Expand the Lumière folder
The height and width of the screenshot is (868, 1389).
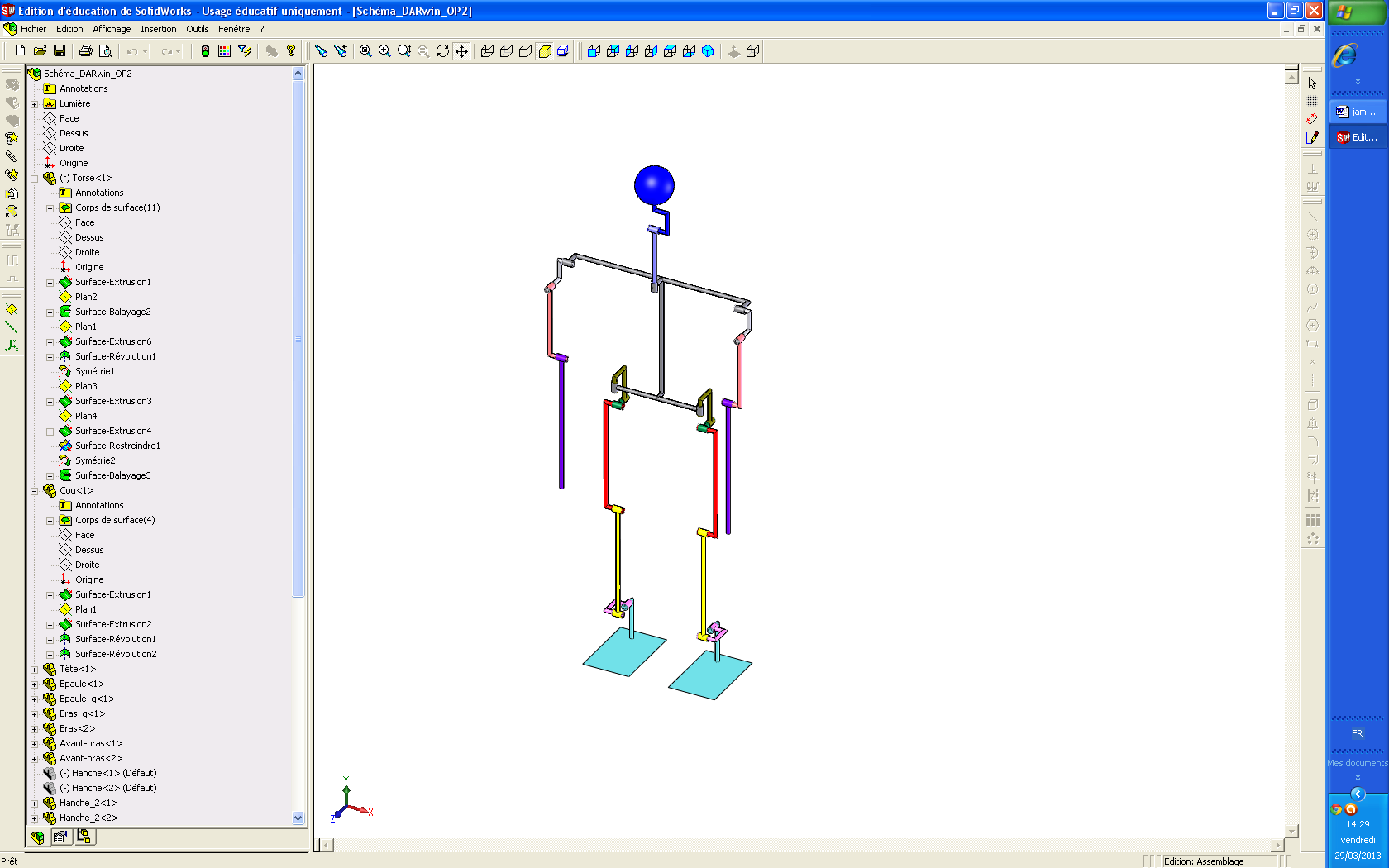(x=34, y=104)
